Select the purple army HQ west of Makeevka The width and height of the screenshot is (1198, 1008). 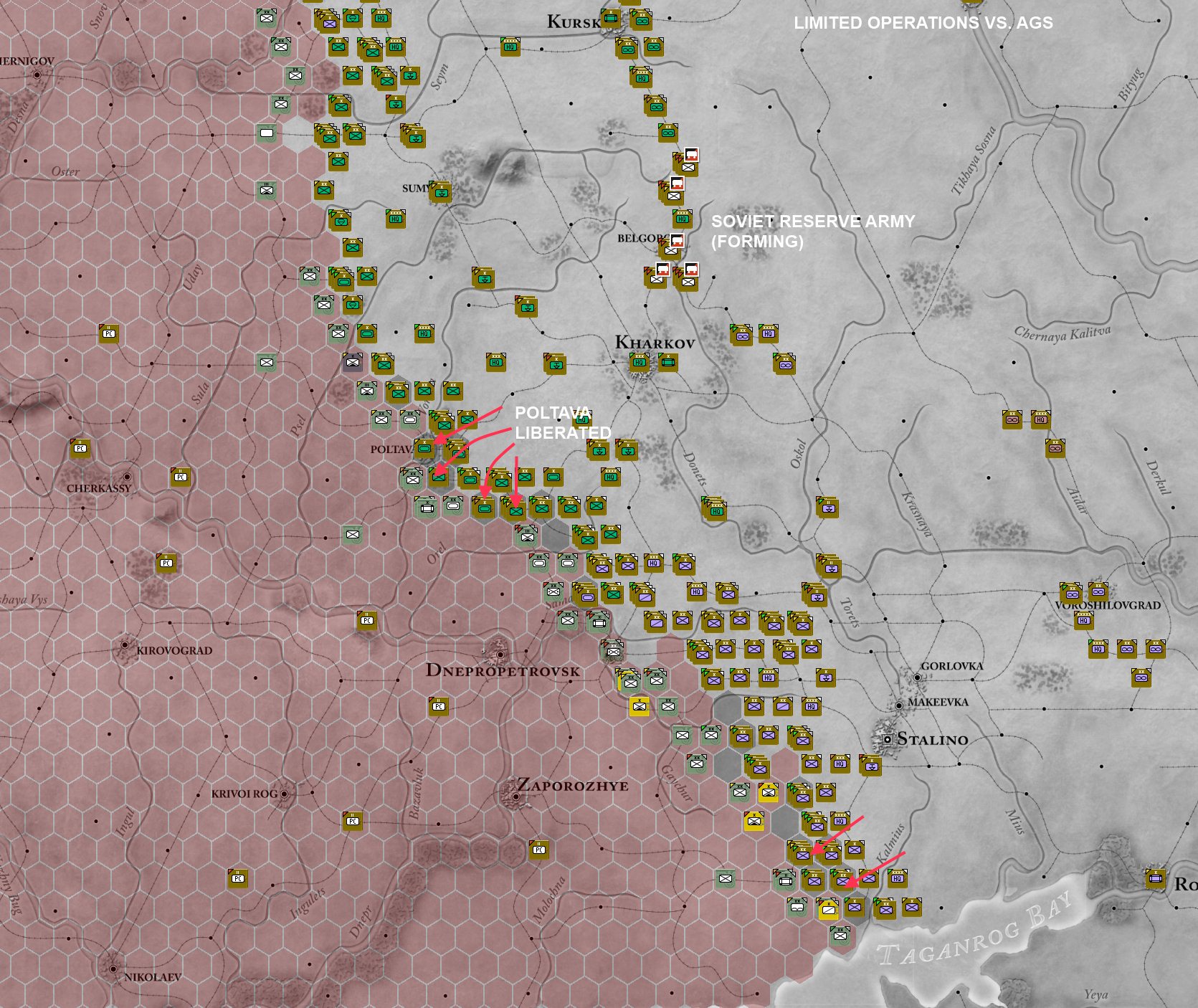[811, 706]
